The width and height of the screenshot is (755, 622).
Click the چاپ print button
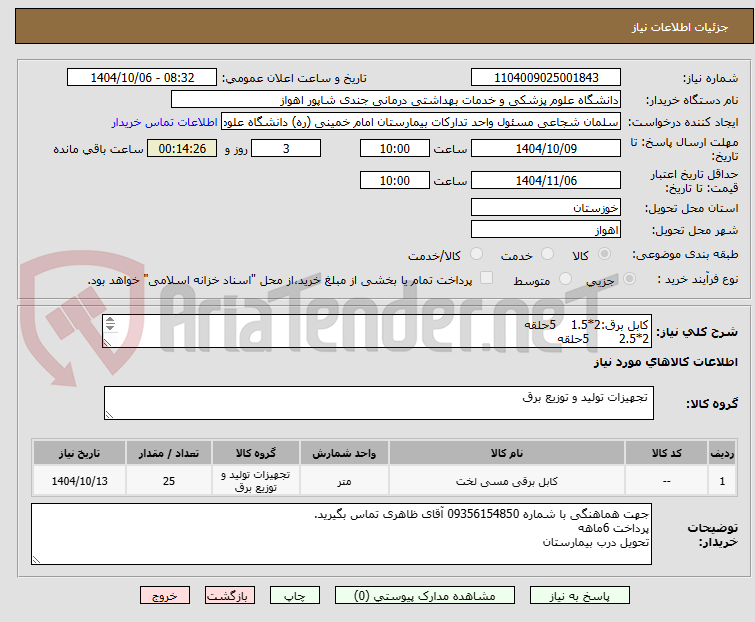294,596
